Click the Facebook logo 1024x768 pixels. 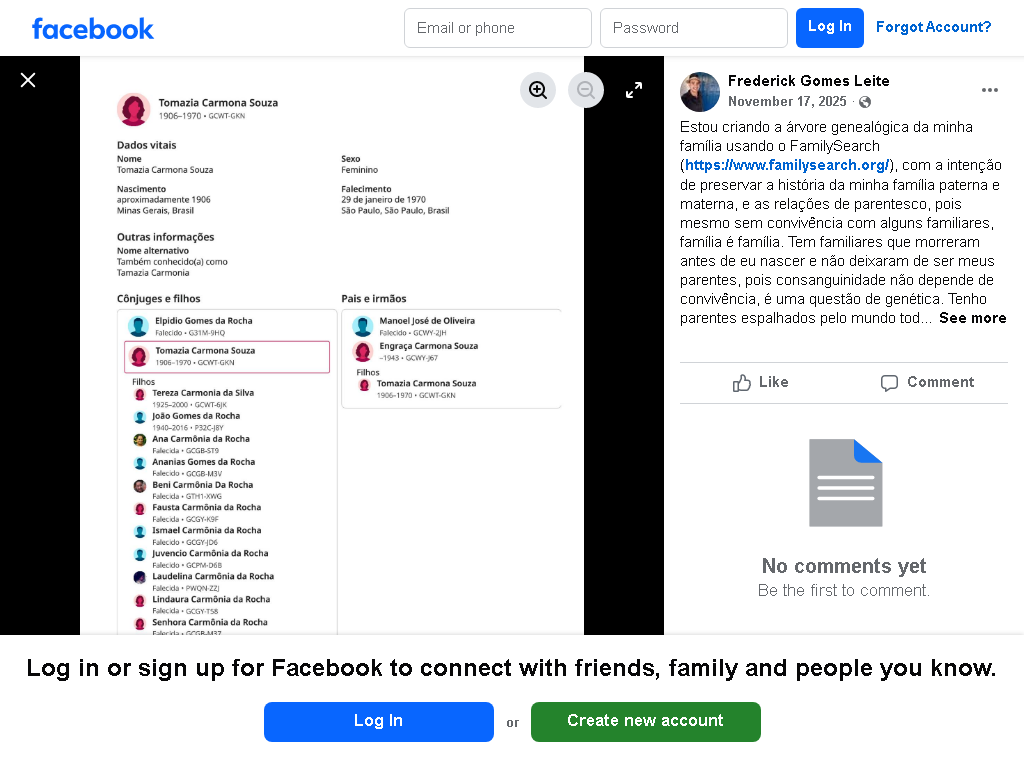click(93, 29)
